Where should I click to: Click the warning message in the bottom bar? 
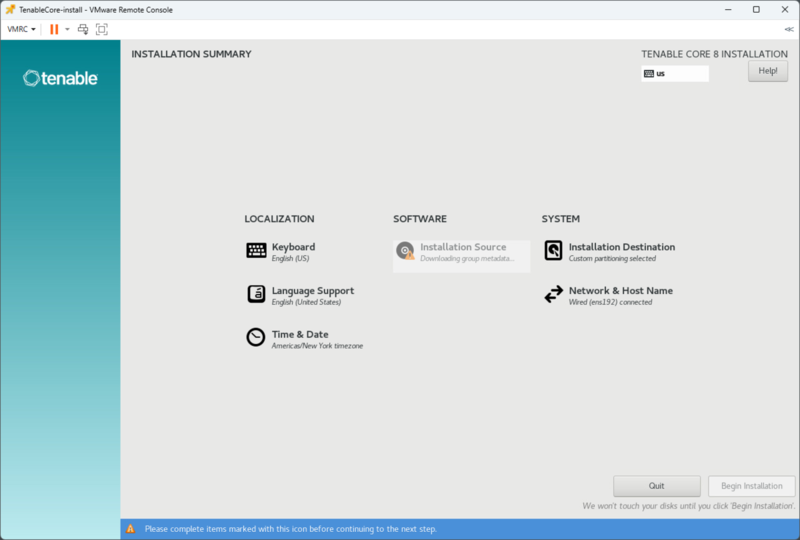click(291, 529)
